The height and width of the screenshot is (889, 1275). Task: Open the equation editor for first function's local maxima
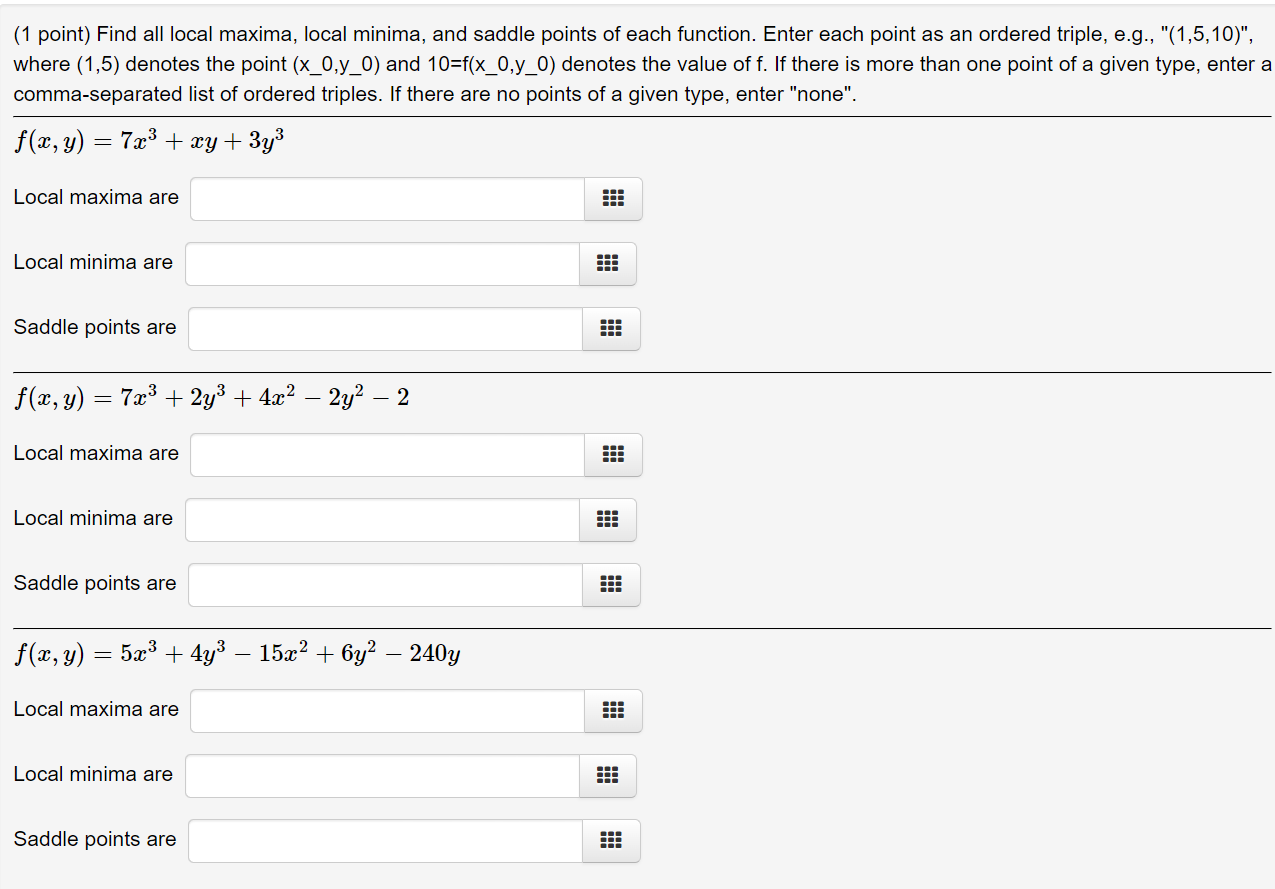point(613,198)
